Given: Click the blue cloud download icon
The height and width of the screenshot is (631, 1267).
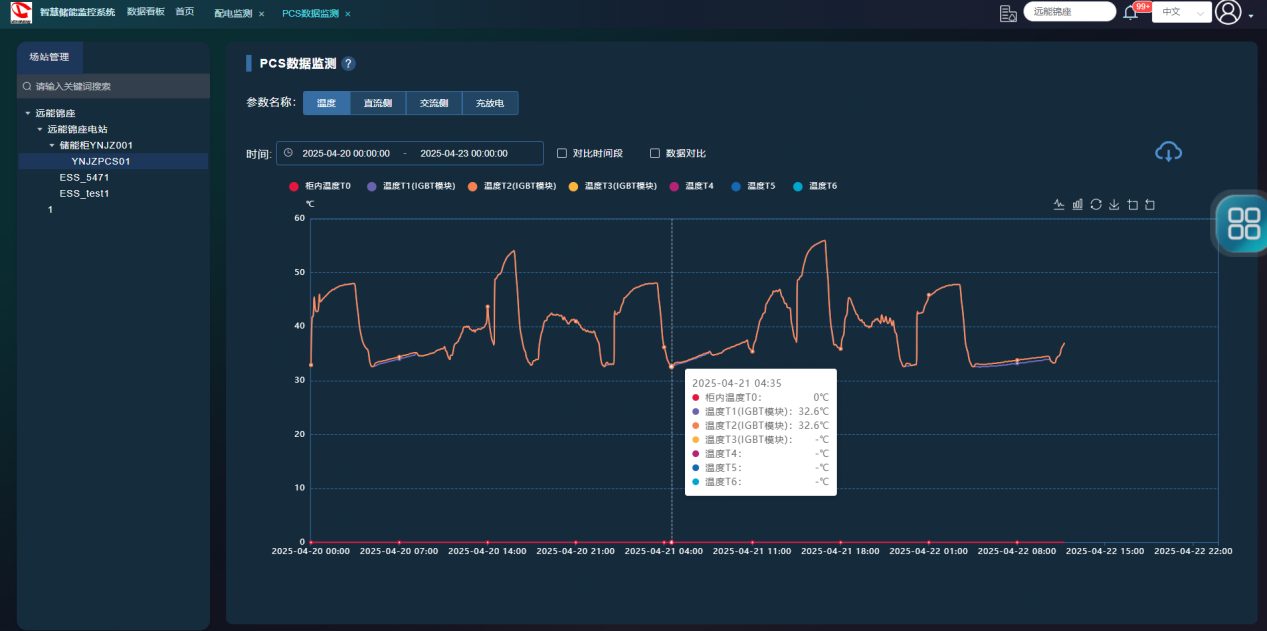Looking at the screenshot, I should click(1168, 152).
